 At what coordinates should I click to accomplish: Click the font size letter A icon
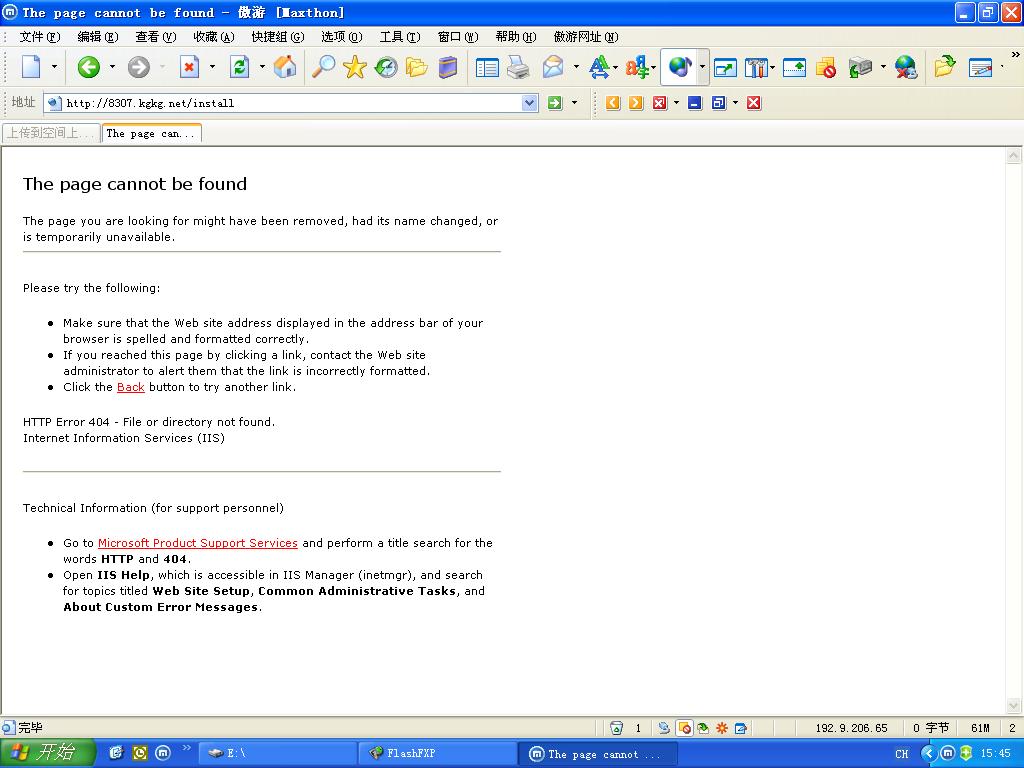pyautogui.click(x=599, y=67)
